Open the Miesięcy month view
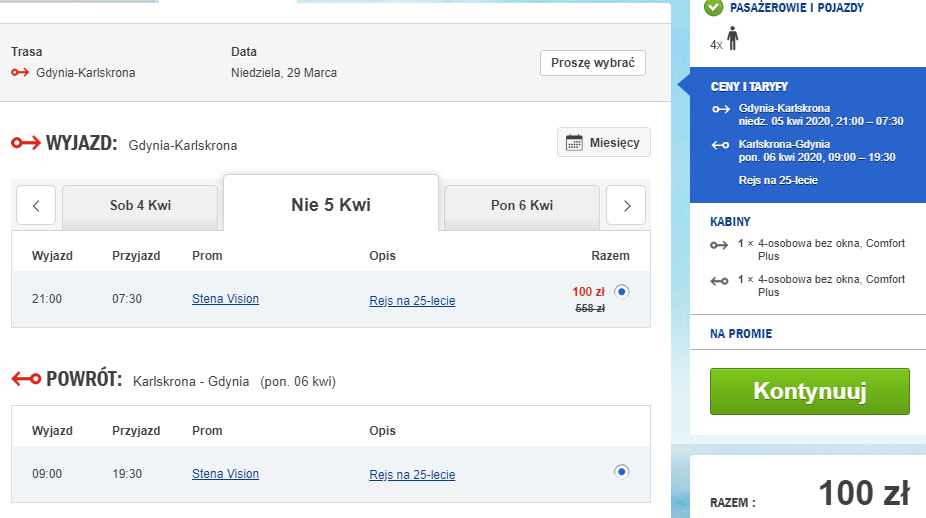The image size is (926, 518). pos(603,143)
